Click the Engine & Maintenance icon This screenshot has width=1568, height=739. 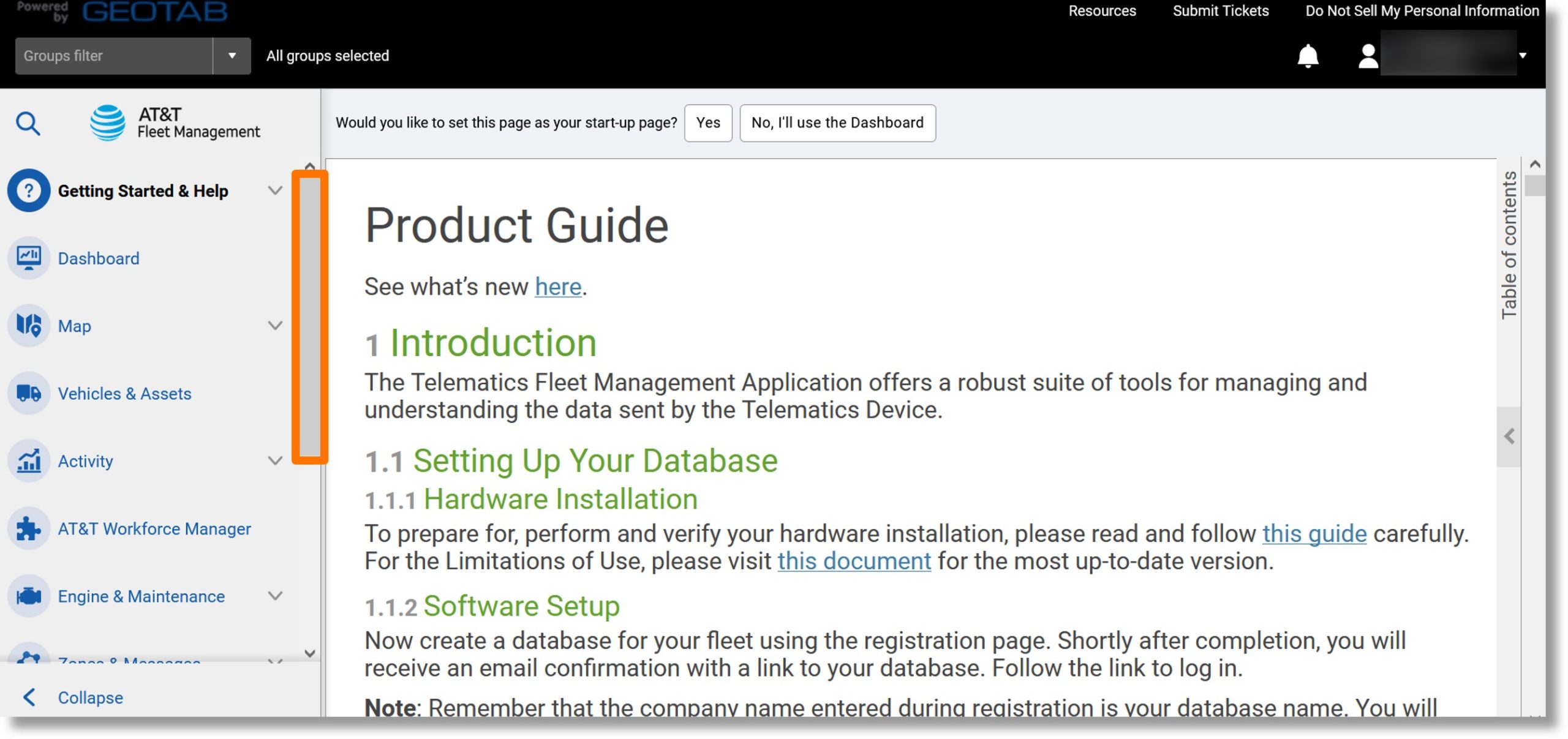tap(28, 595)
